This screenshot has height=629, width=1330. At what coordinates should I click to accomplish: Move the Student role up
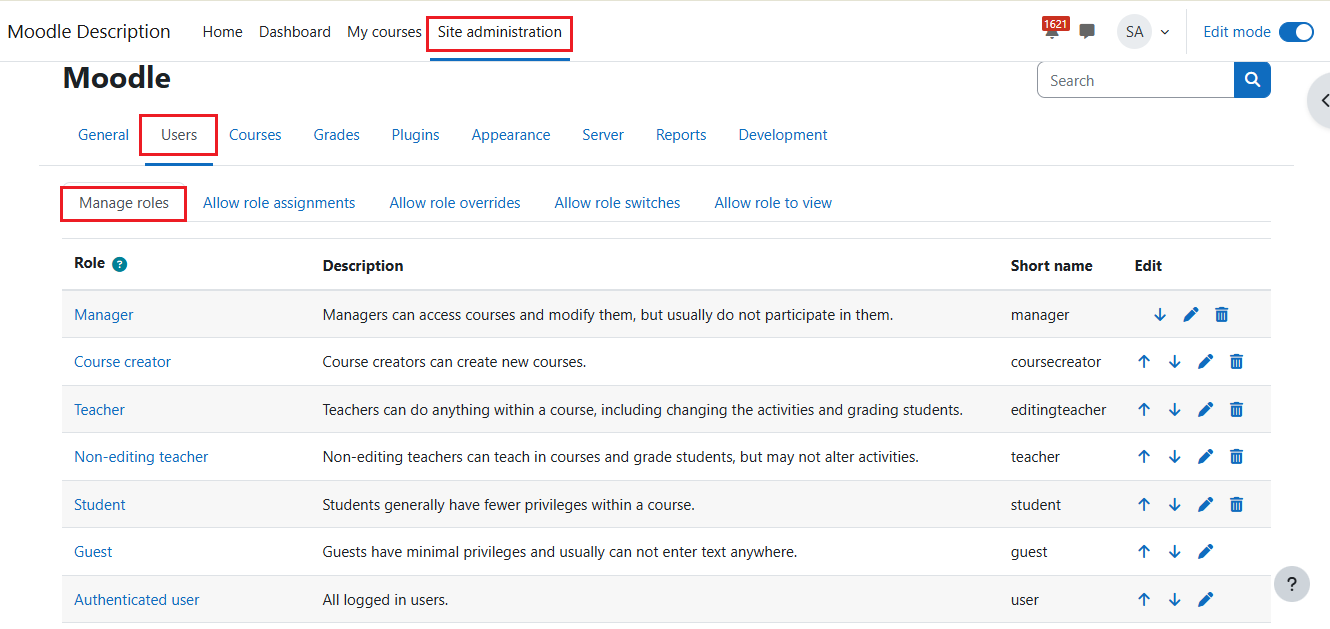[1145, 505]
